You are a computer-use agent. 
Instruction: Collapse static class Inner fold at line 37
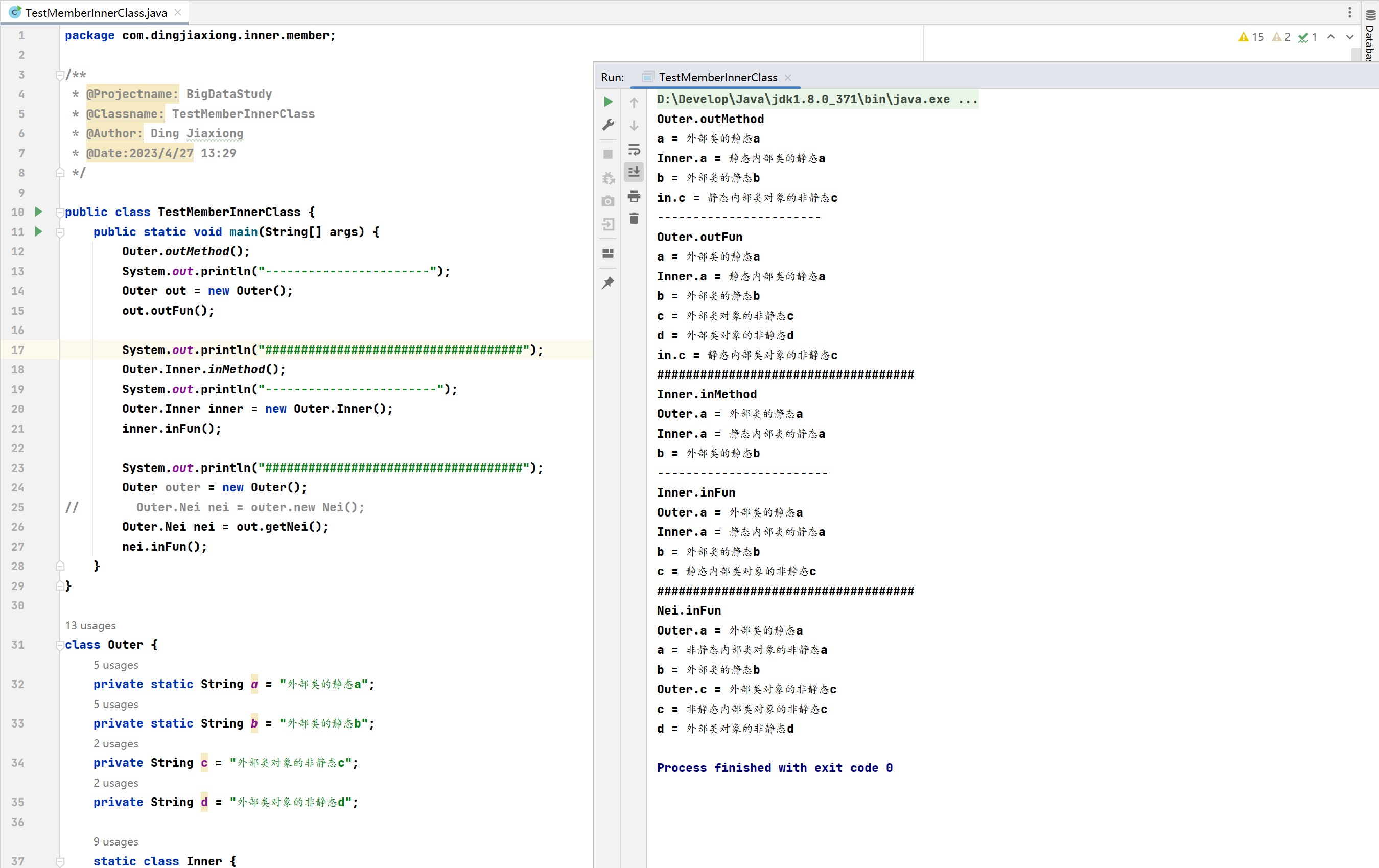click(60, 861)
